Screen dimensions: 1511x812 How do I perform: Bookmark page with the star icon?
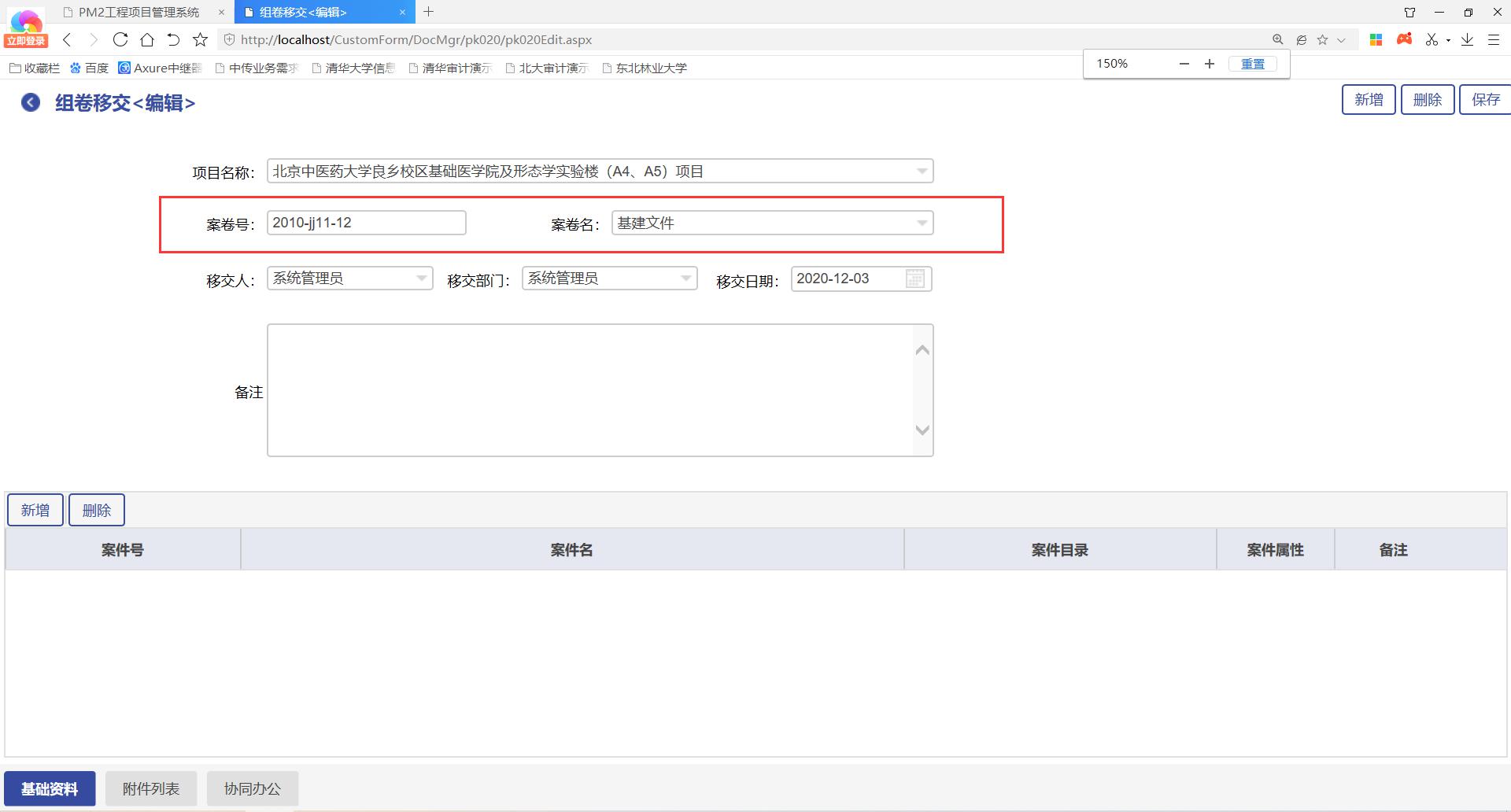[201, 39]
